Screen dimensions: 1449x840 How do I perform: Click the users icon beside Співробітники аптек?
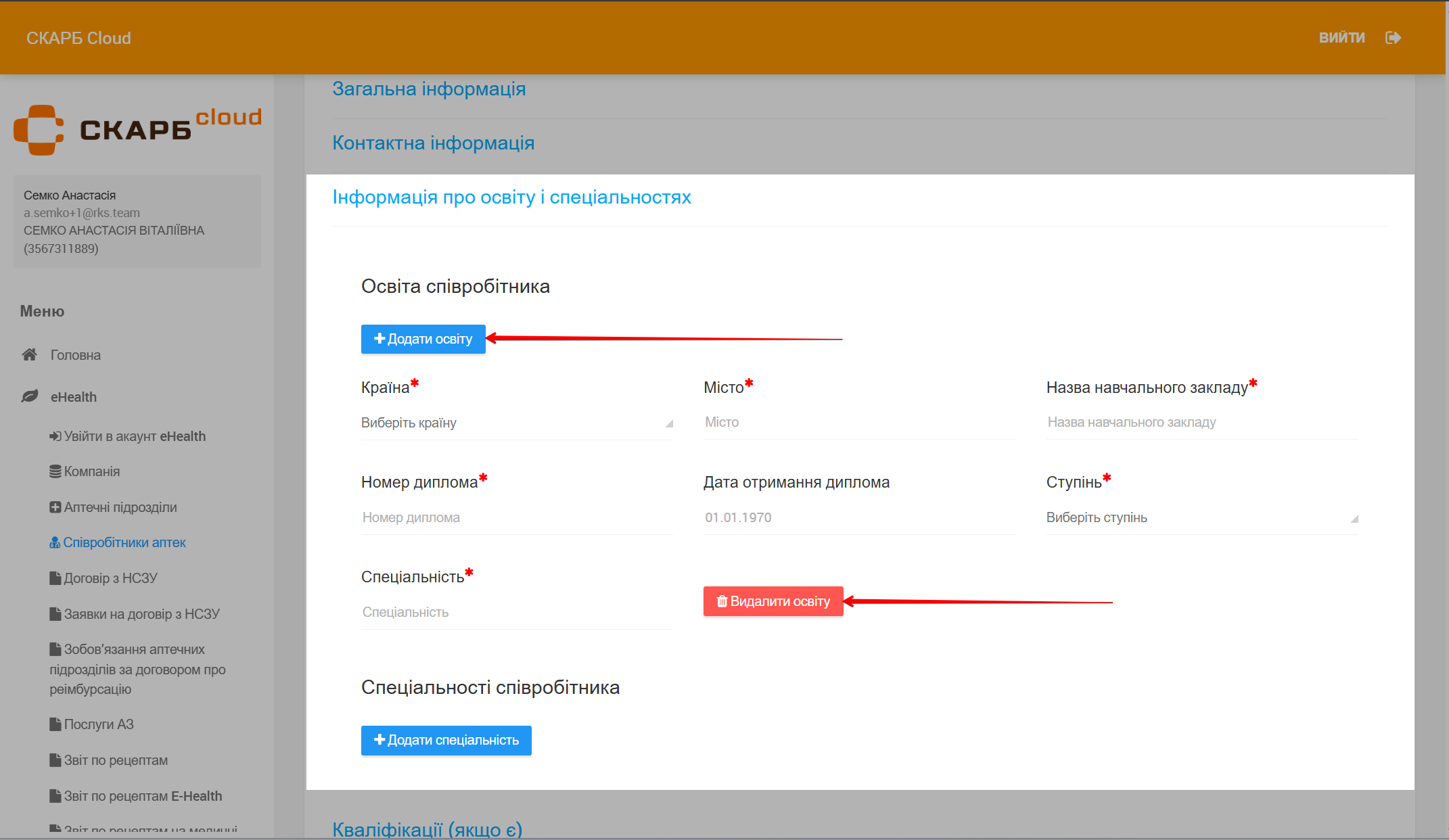pyautogui.click(x=55, y=542)
